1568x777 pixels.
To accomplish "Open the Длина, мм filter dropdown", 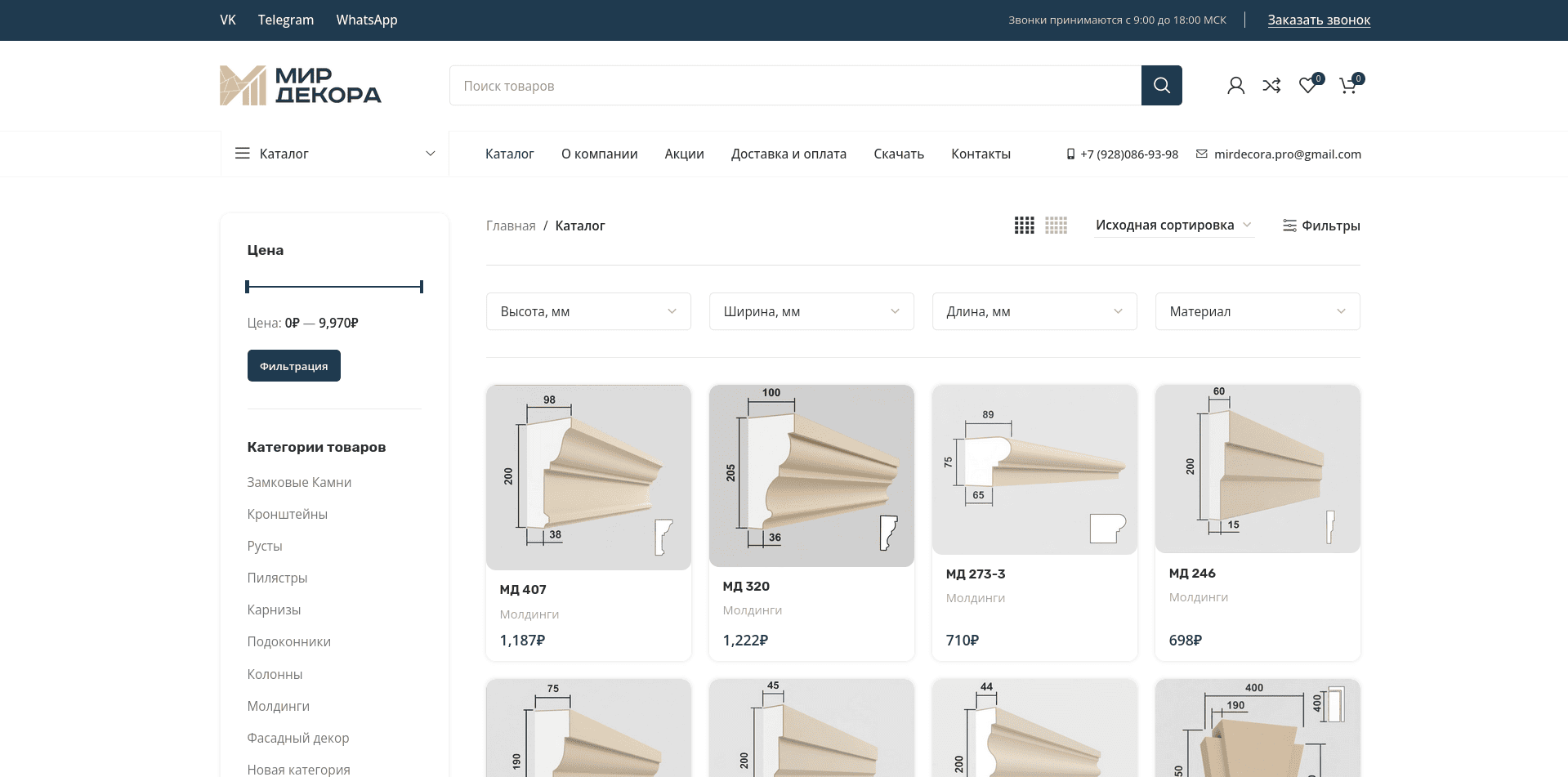I will (1034, 311).
